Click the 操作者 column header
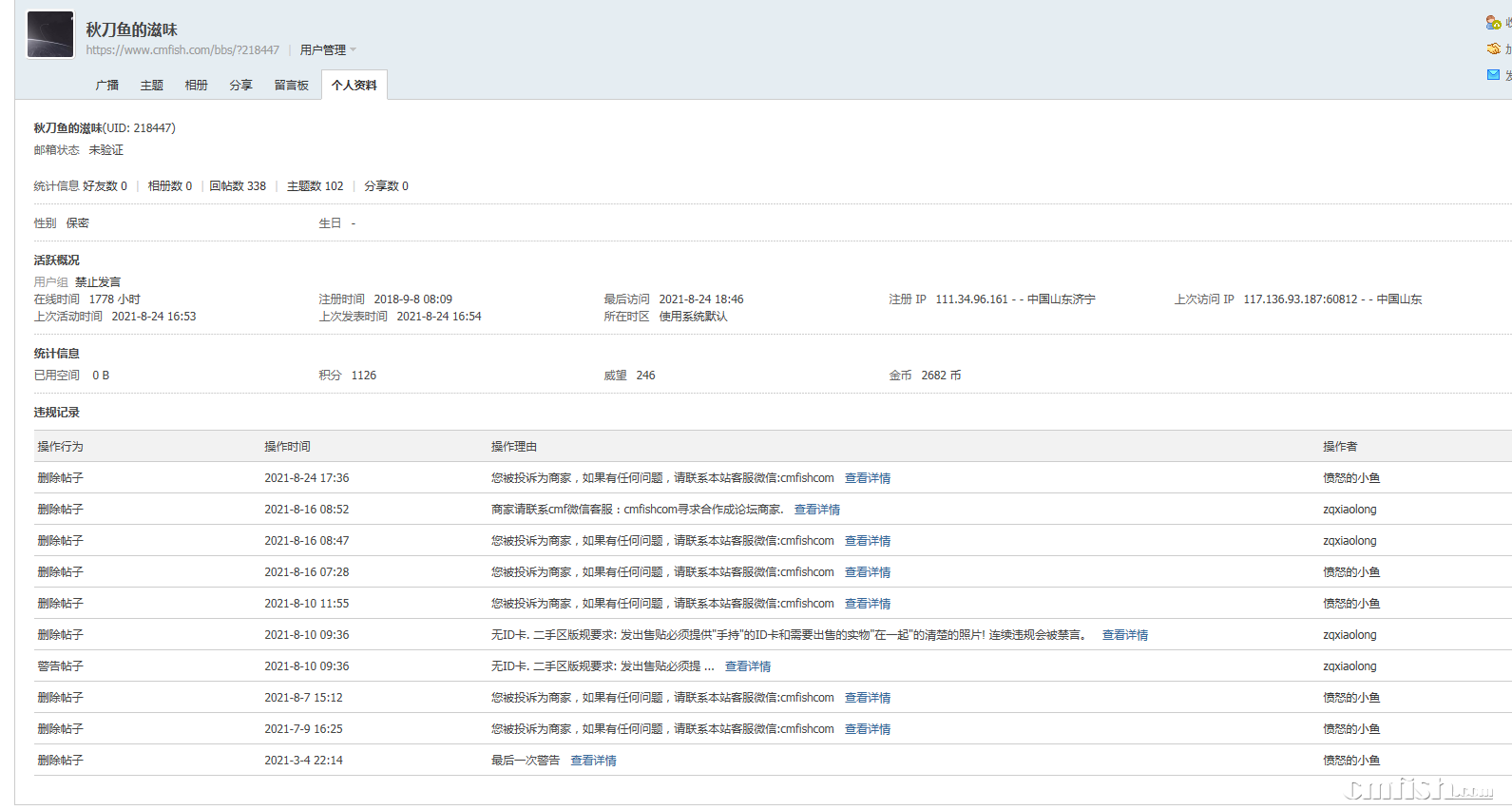Viewport: 1512px width, 810px height. click(x=1340, y=447)
